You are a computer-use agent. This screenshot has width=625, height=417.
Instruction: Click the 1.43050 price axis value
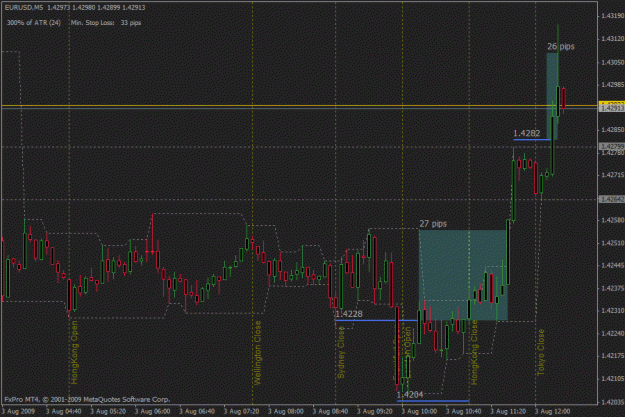point(612,63)
